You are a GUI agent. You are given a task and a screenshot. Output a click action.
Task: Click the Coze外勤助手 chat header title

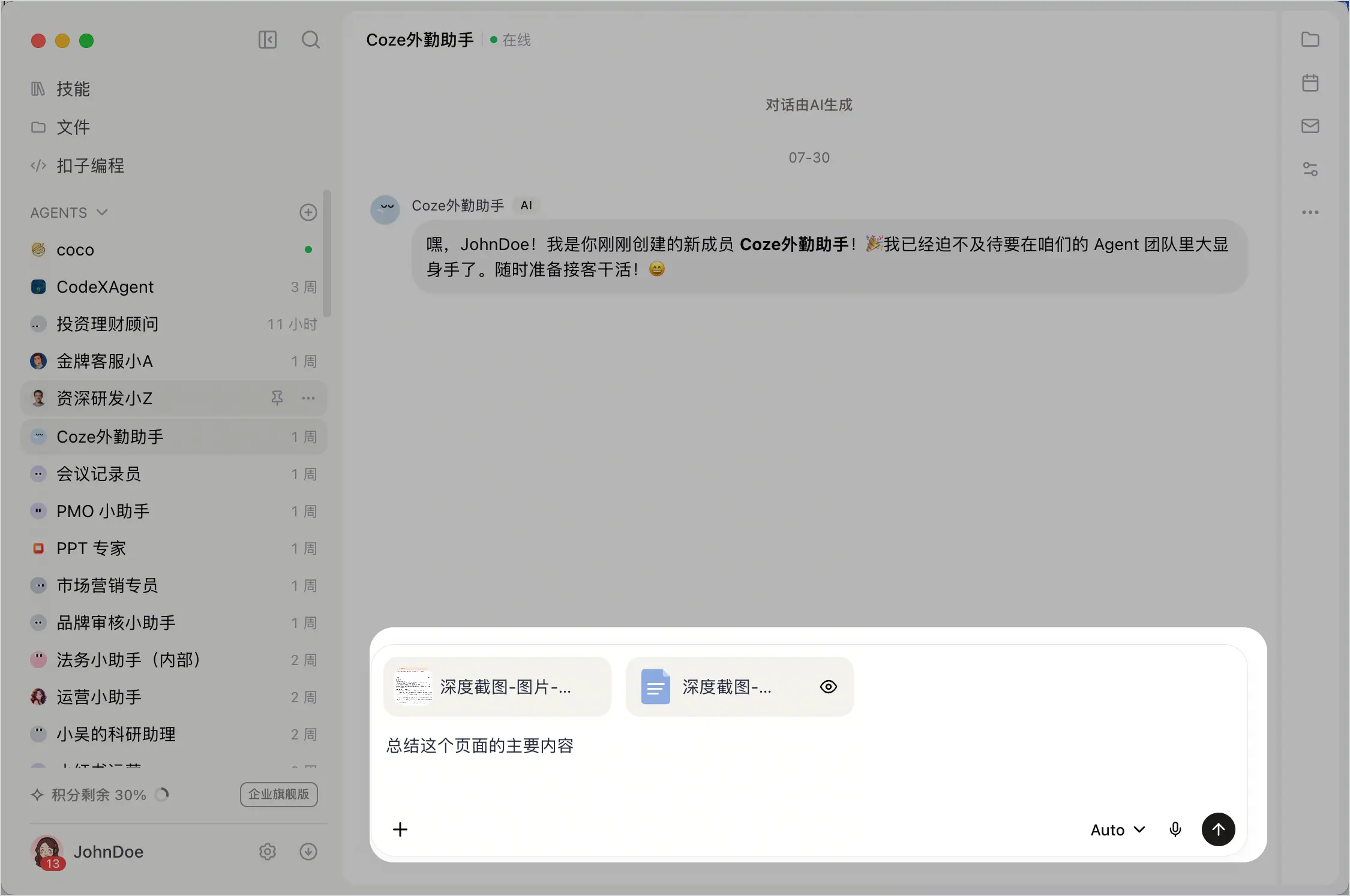420,40
